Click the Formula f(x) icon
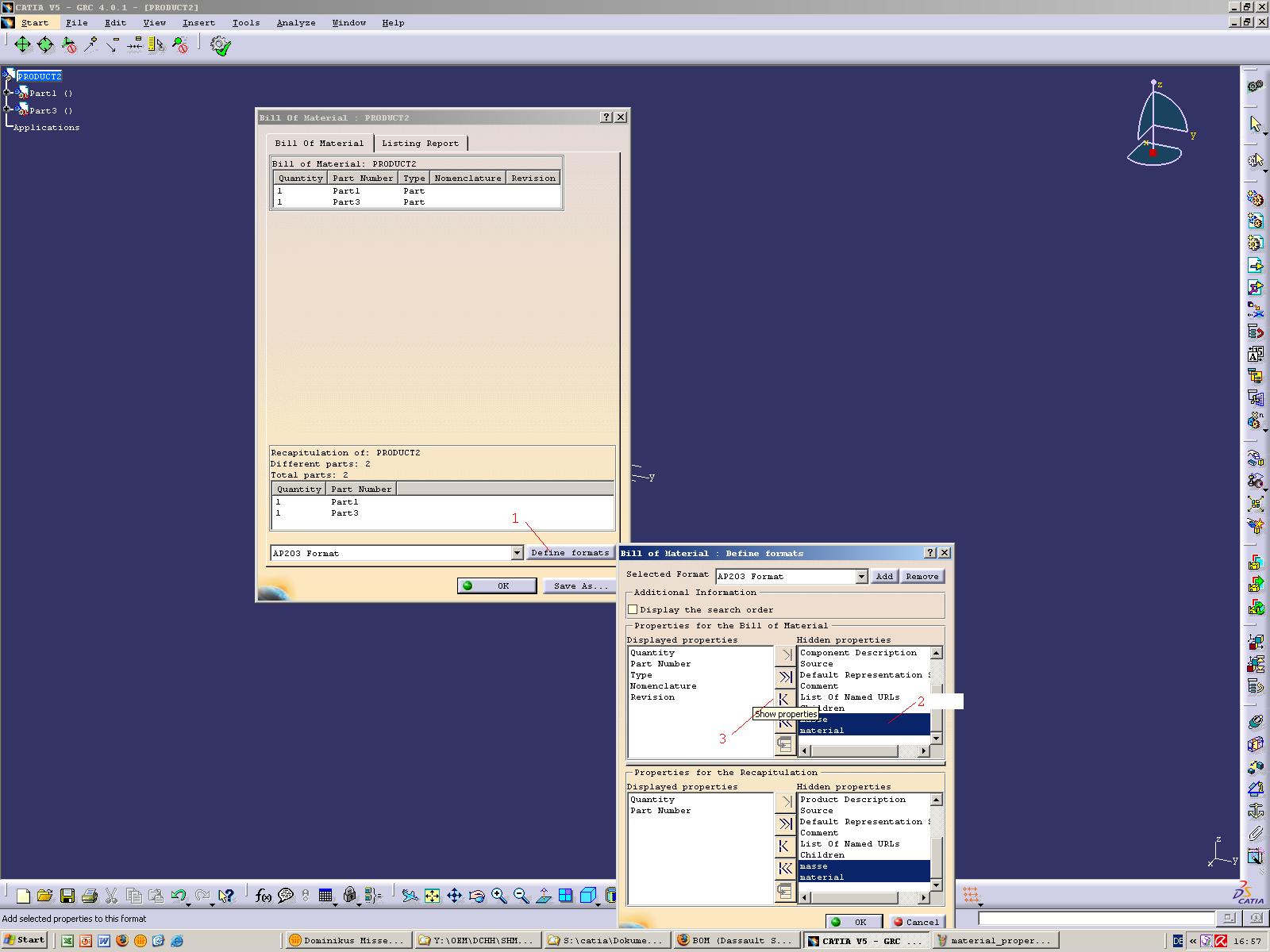 coord(263,896)
